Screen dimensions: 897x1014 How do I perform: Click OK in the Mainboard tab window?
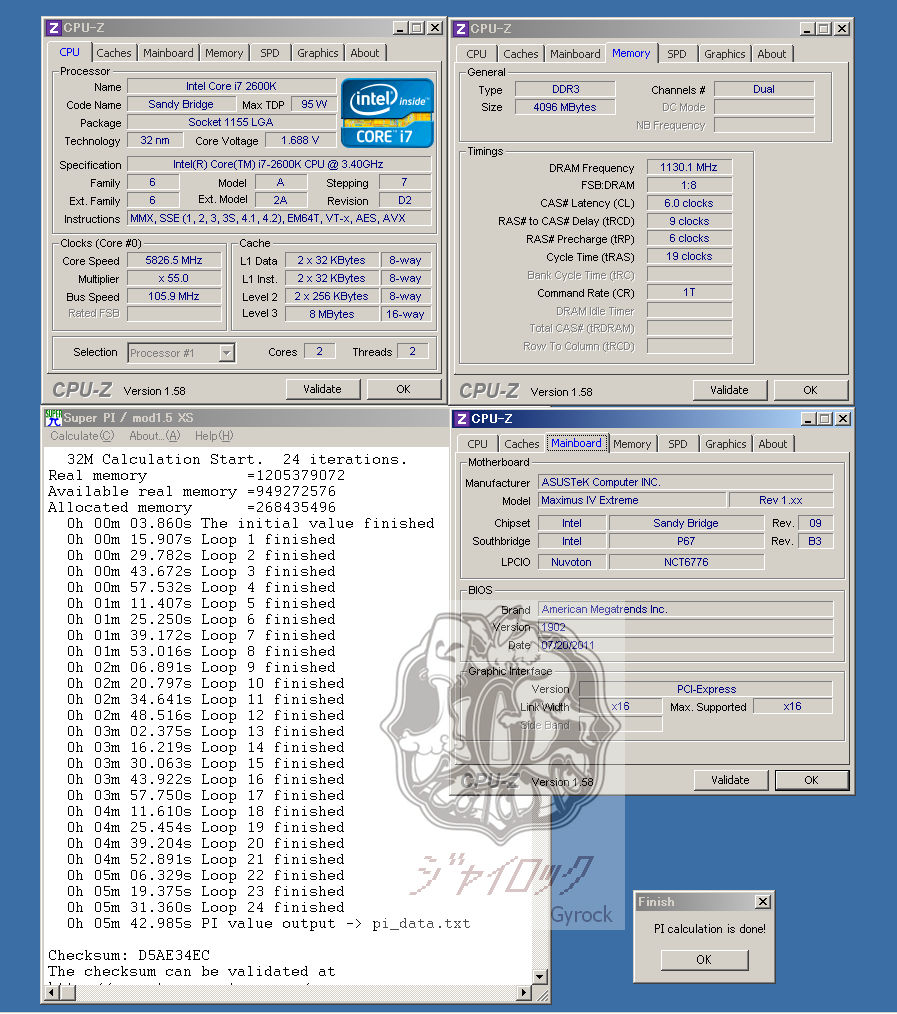pos(812,781)
